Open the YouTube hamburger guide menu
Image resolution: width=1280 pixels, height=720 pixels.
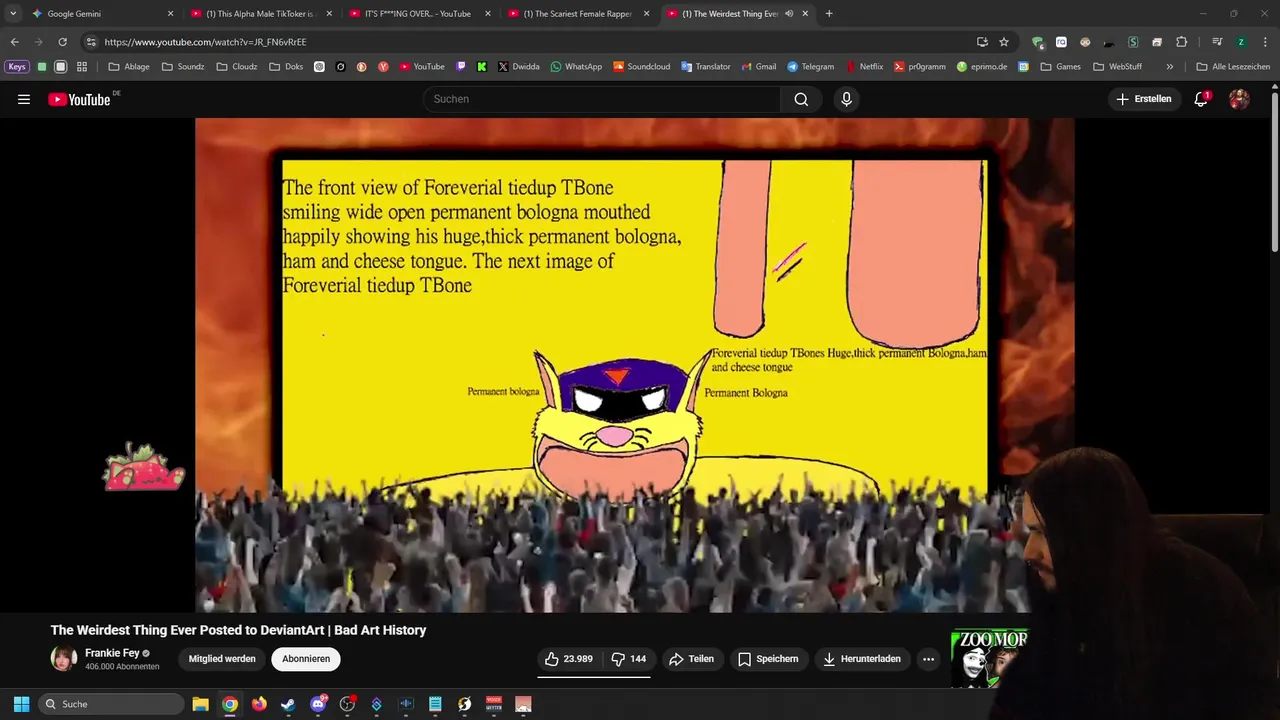point(24,99)
